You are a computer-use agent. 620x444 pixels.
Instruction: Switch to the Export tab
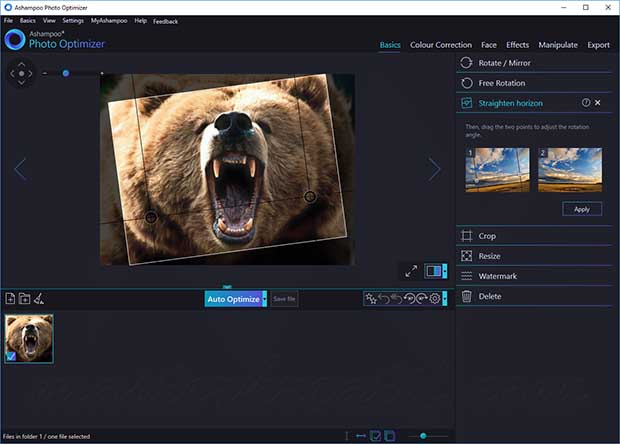[598, 45]
